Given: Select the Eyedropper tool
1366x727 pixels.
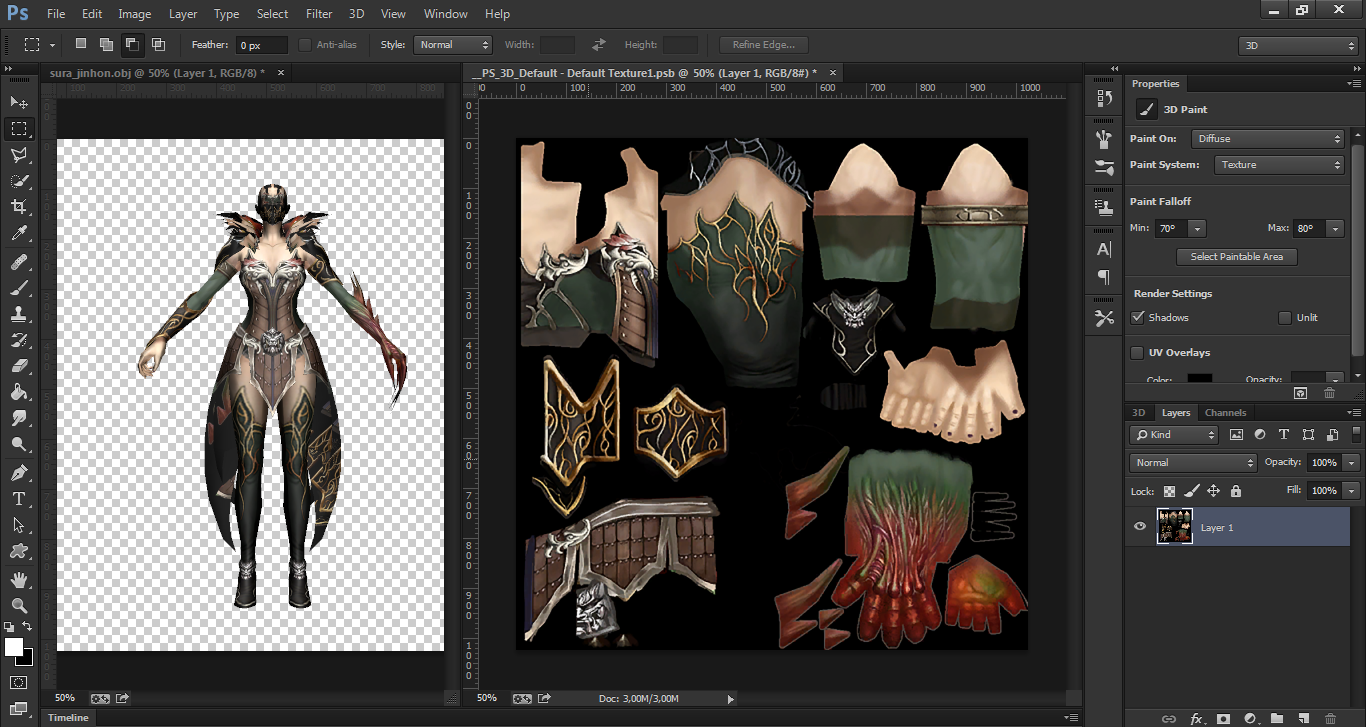Looking at the screenshot, I should pyautogui.click(x=19, y=234).
